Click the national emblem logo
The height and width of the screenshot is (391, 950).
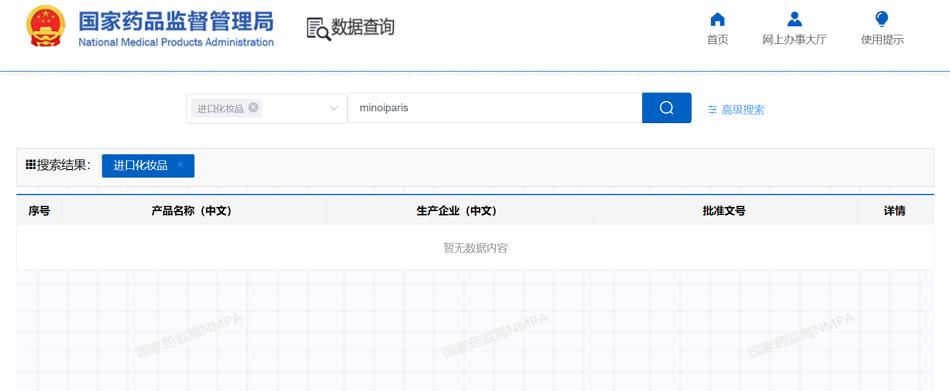pos(45,26)
